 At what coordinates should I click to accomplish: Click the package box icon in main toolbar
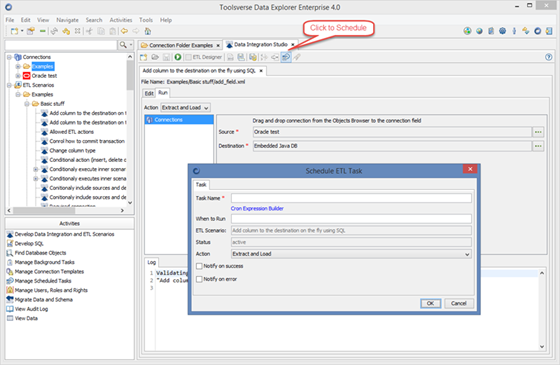(31, 31)
